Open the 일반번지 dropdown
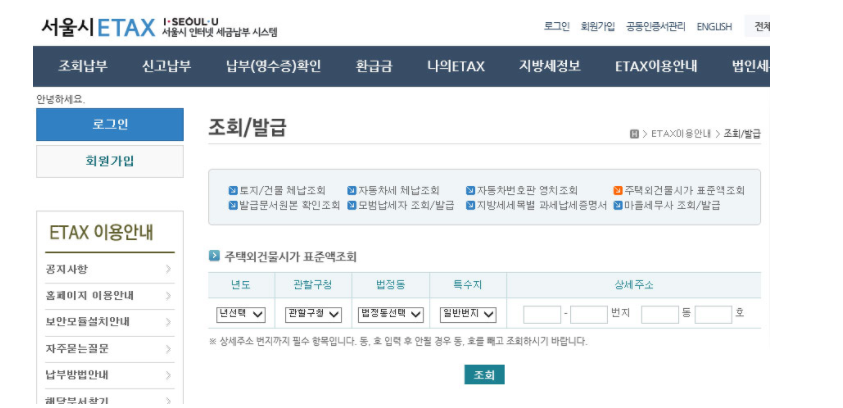 (468, 314)
